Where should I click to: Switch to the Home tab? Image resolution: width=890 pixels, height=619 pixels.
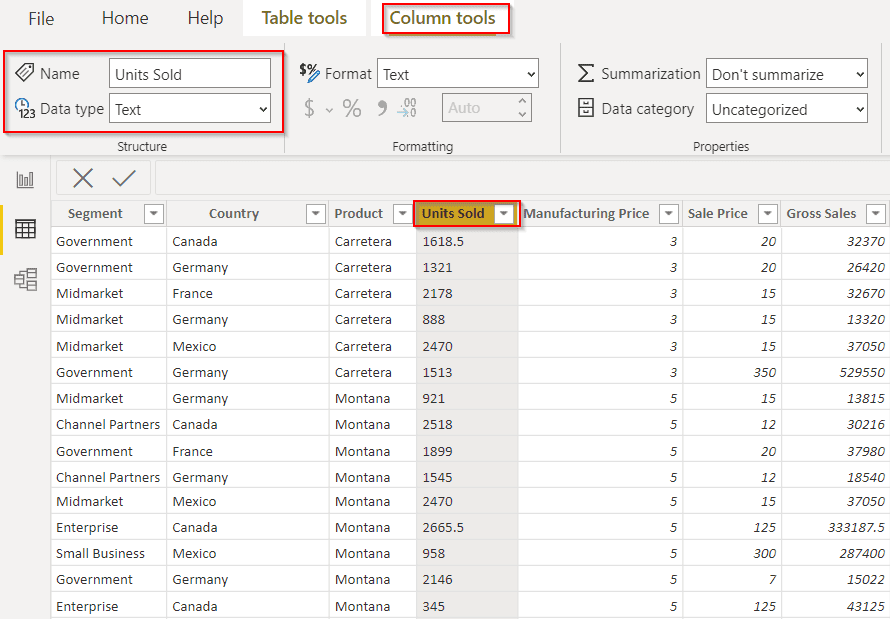click(x=125, y=18)
